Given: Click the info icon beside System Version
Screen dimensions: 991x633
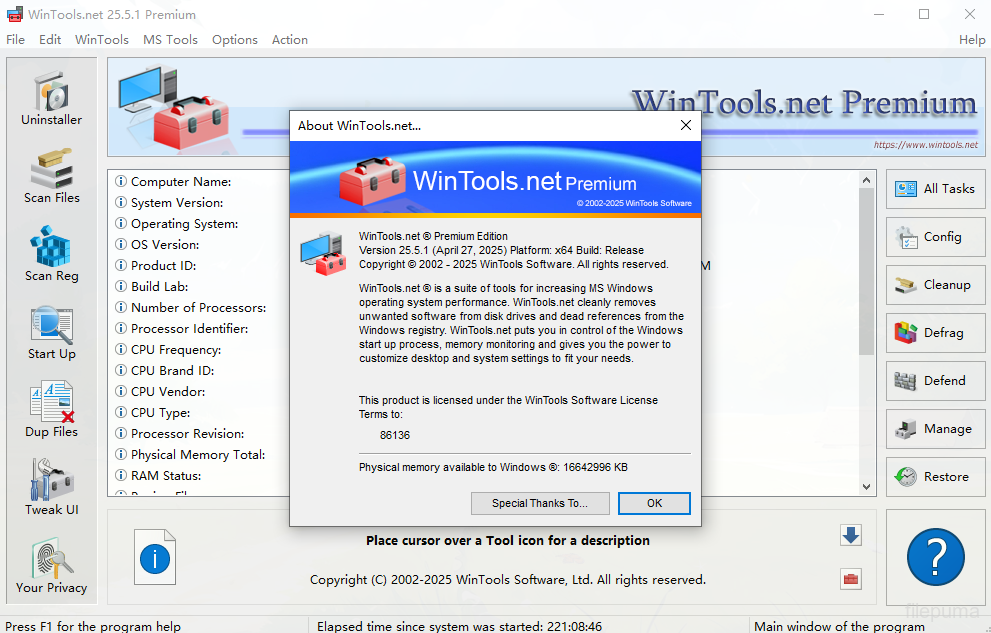Looking at the screenshot, I should (121, 202).
